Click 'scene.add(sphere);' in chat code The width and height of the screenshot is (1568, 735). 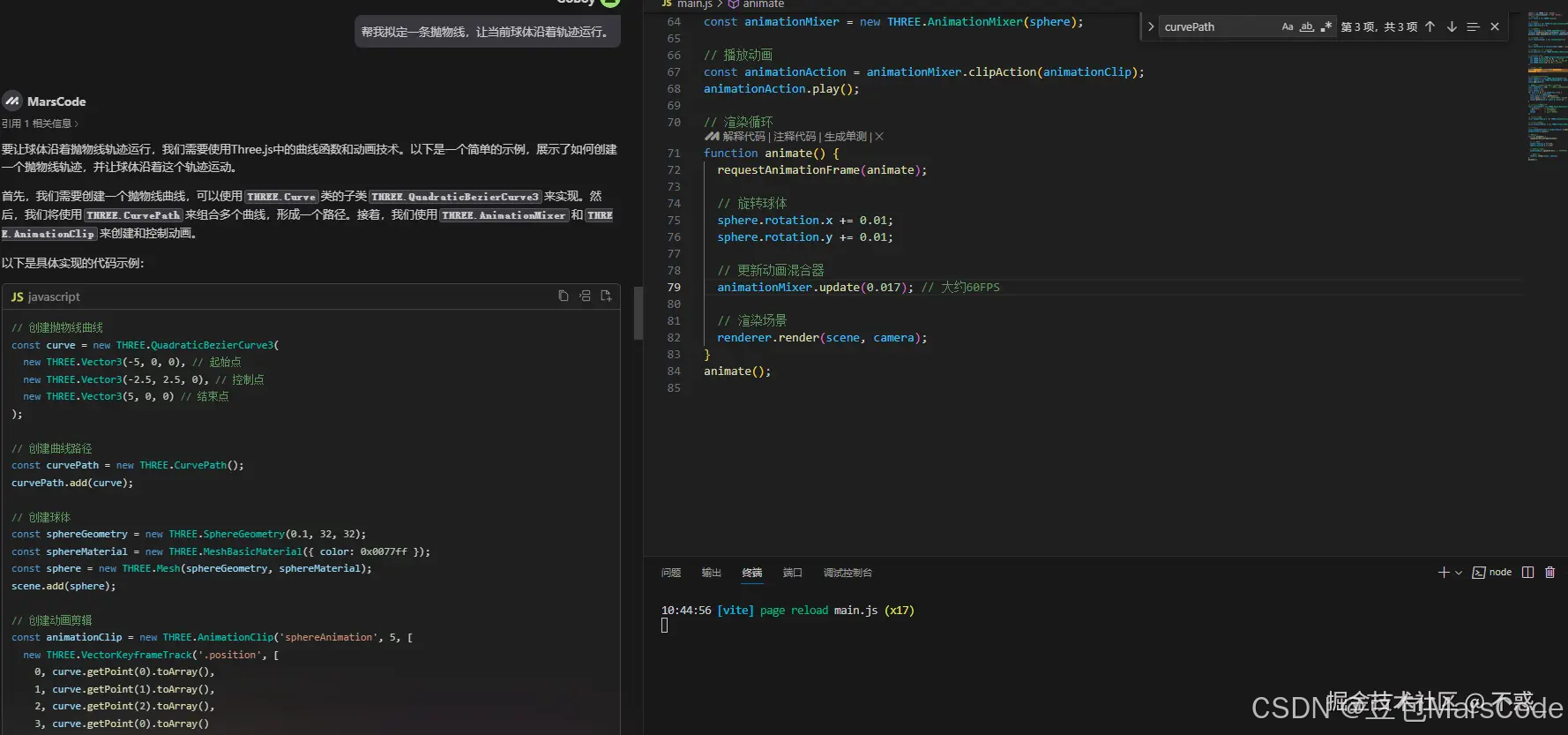click(63, 586)
